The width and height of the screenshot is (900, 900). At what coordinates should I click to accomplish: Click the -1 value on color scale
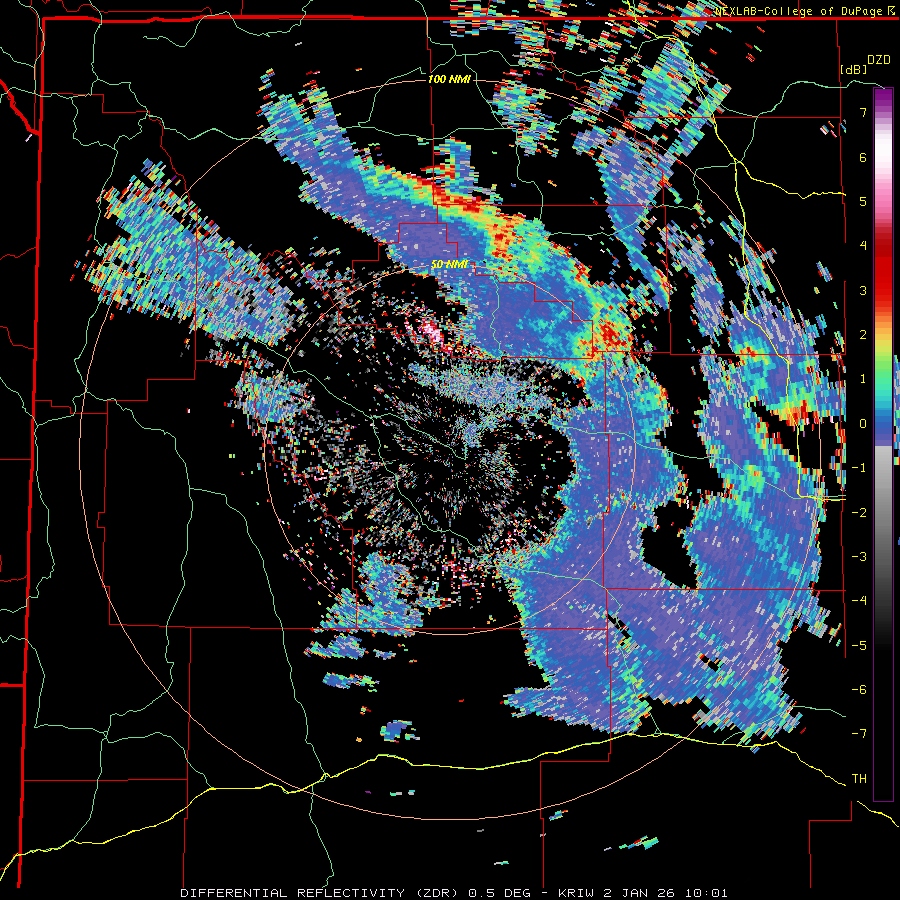(x=859, y=468)
